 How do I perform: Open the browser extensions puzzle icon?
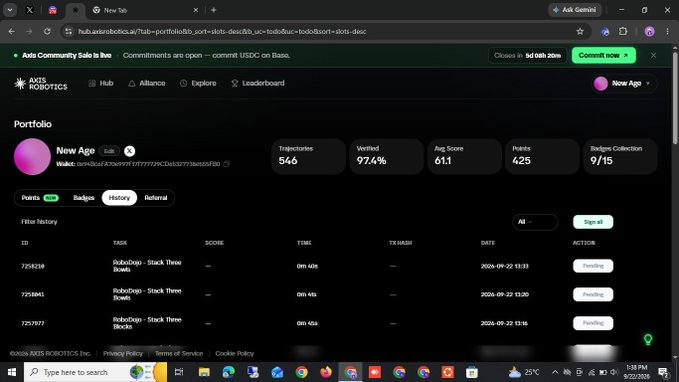tap(623, 32)
